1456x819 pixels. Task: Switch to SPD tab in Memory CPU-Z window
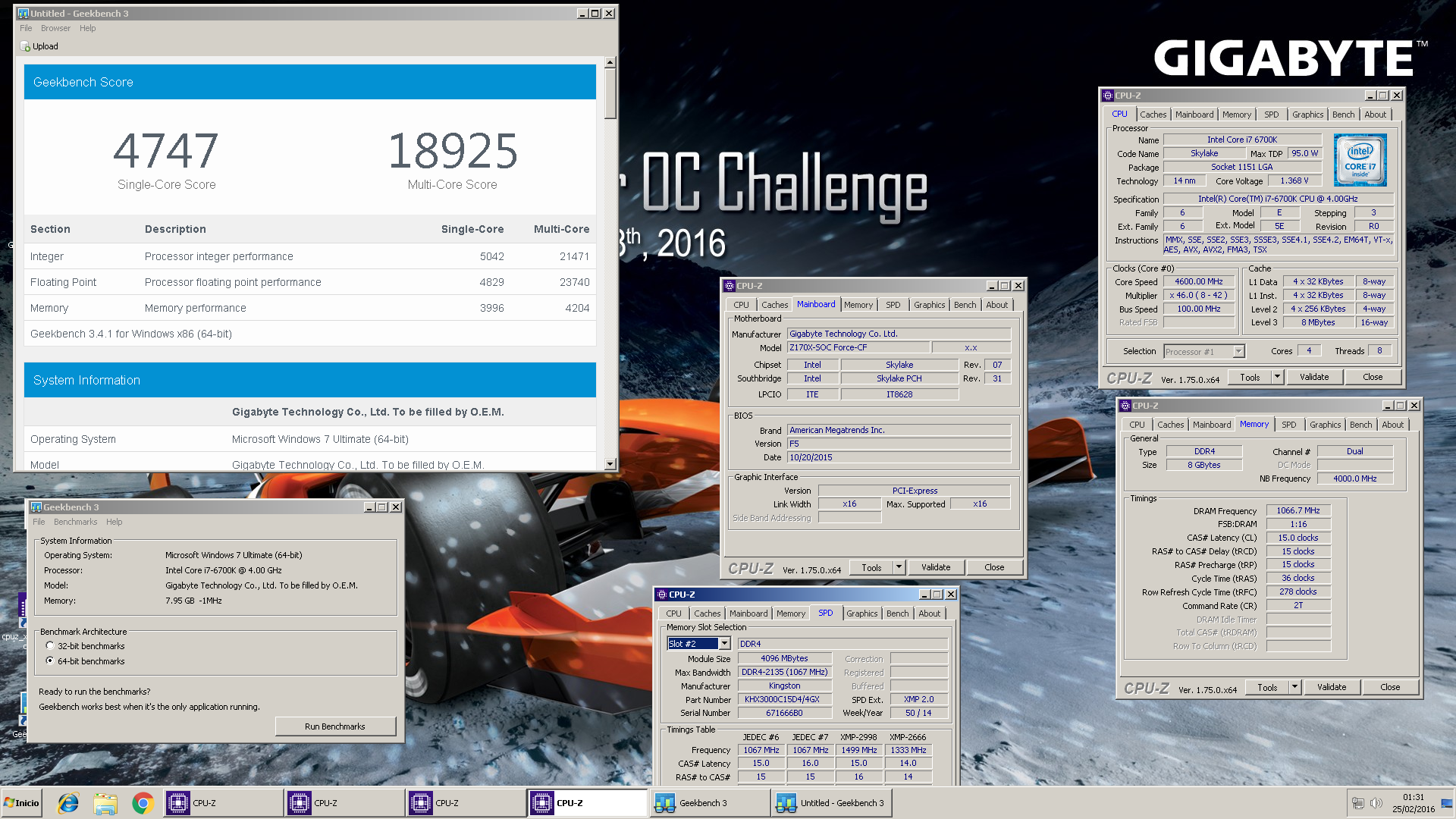tap(1288, 425)
